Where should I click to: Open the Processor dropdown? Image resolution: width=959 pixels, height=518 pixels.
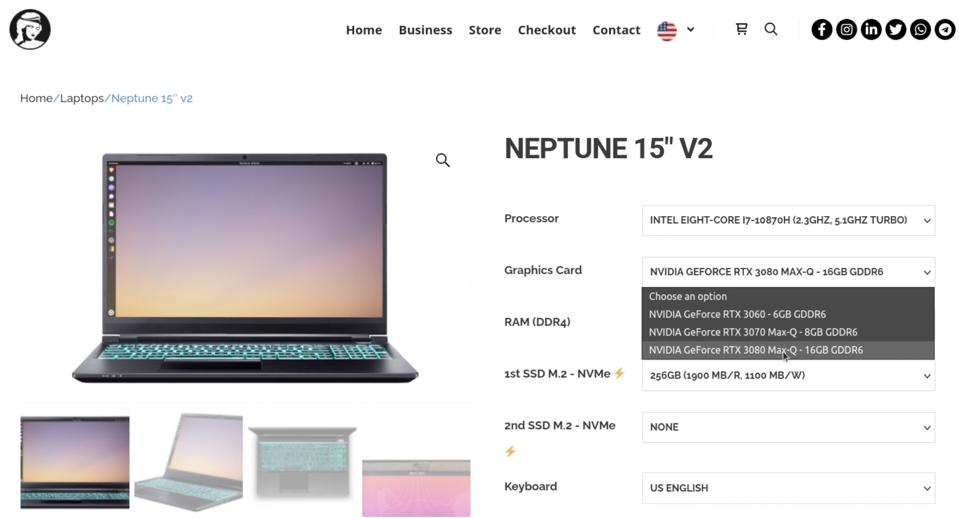click(x=788, y=220)
